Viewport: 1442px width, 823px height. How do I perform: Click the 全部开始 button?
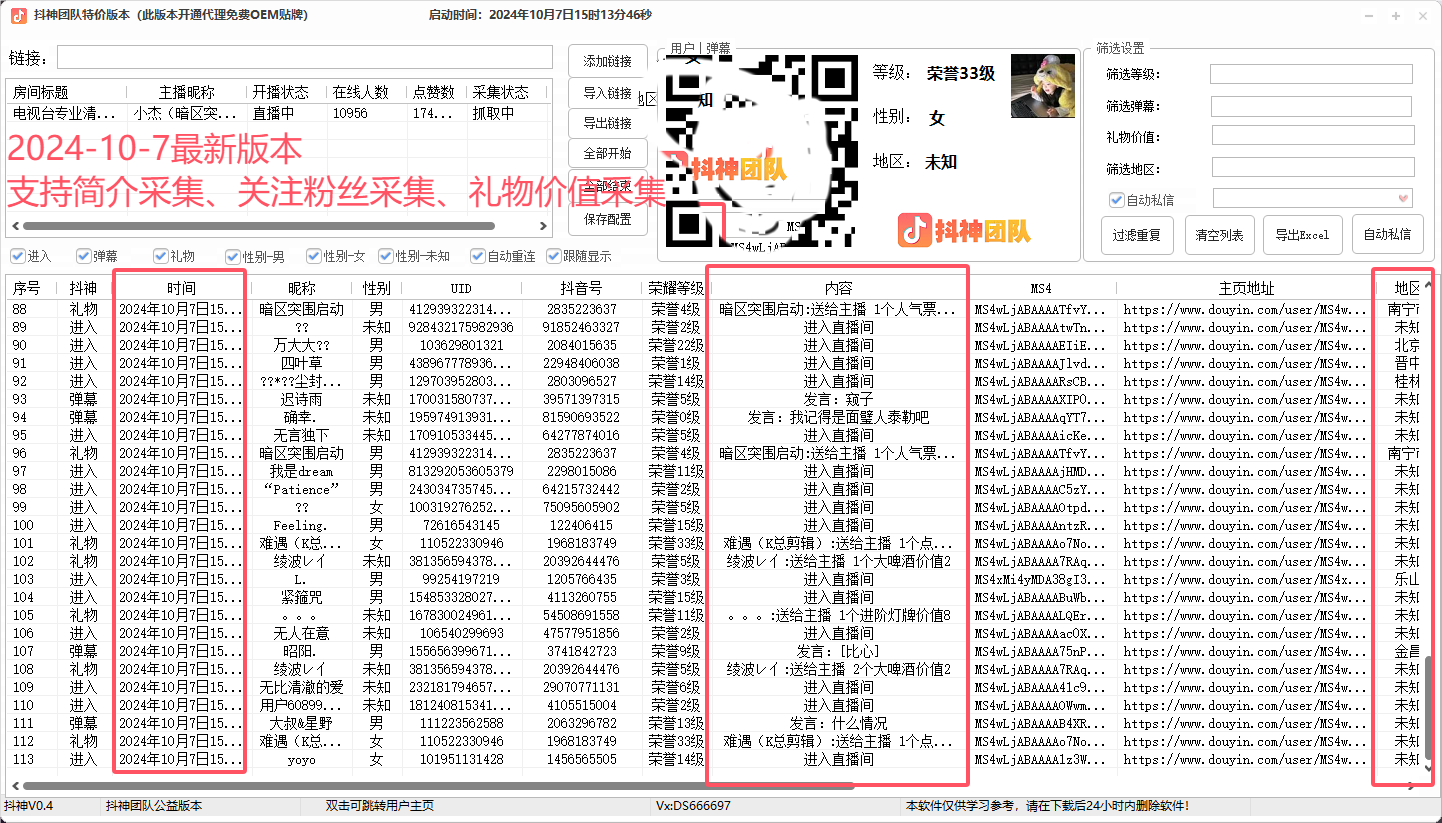click(608, 153)
